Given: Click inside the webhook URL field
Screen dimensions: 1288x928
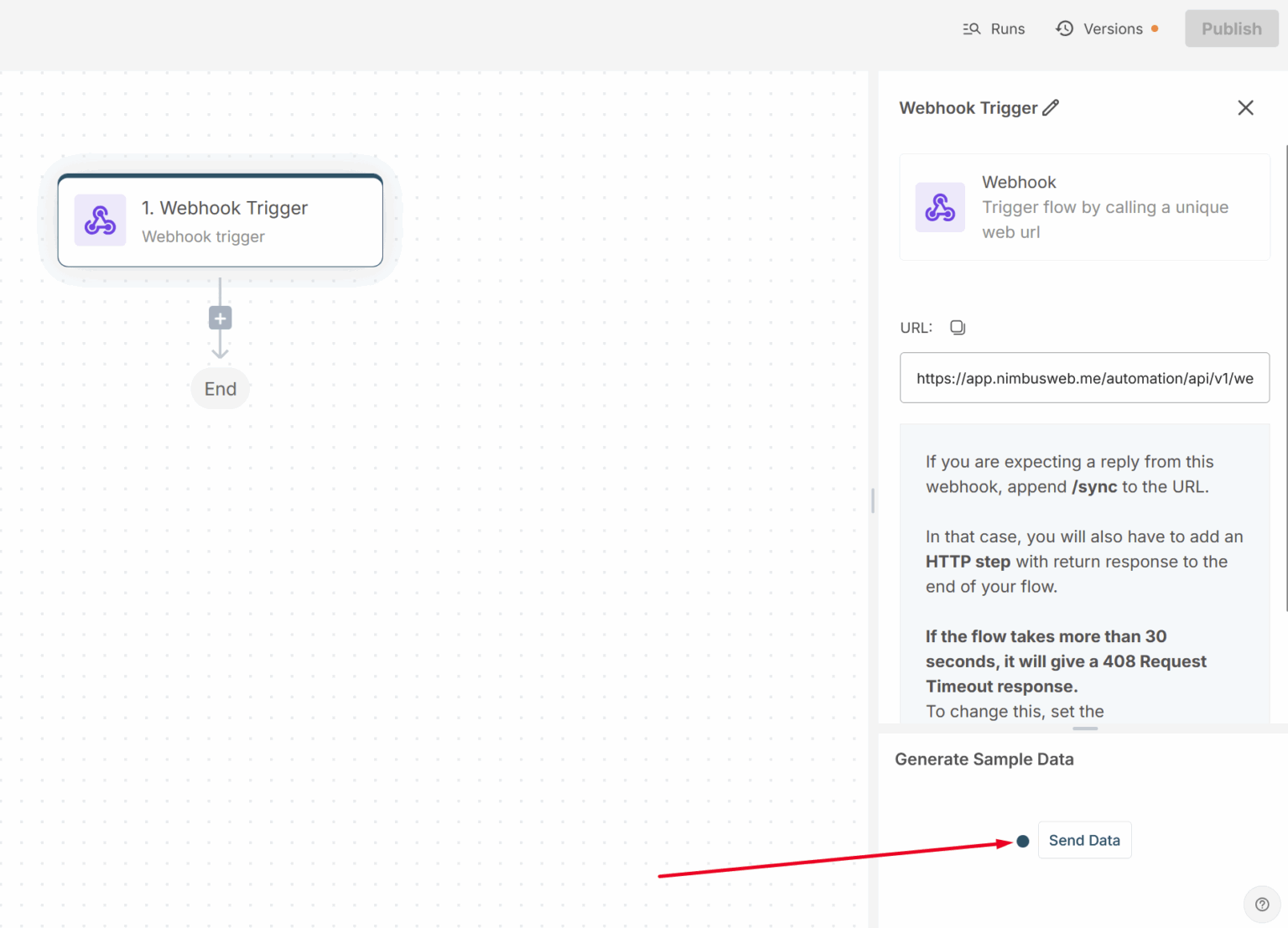Looking at the screenshot, I should click(x=1084, y=378).
